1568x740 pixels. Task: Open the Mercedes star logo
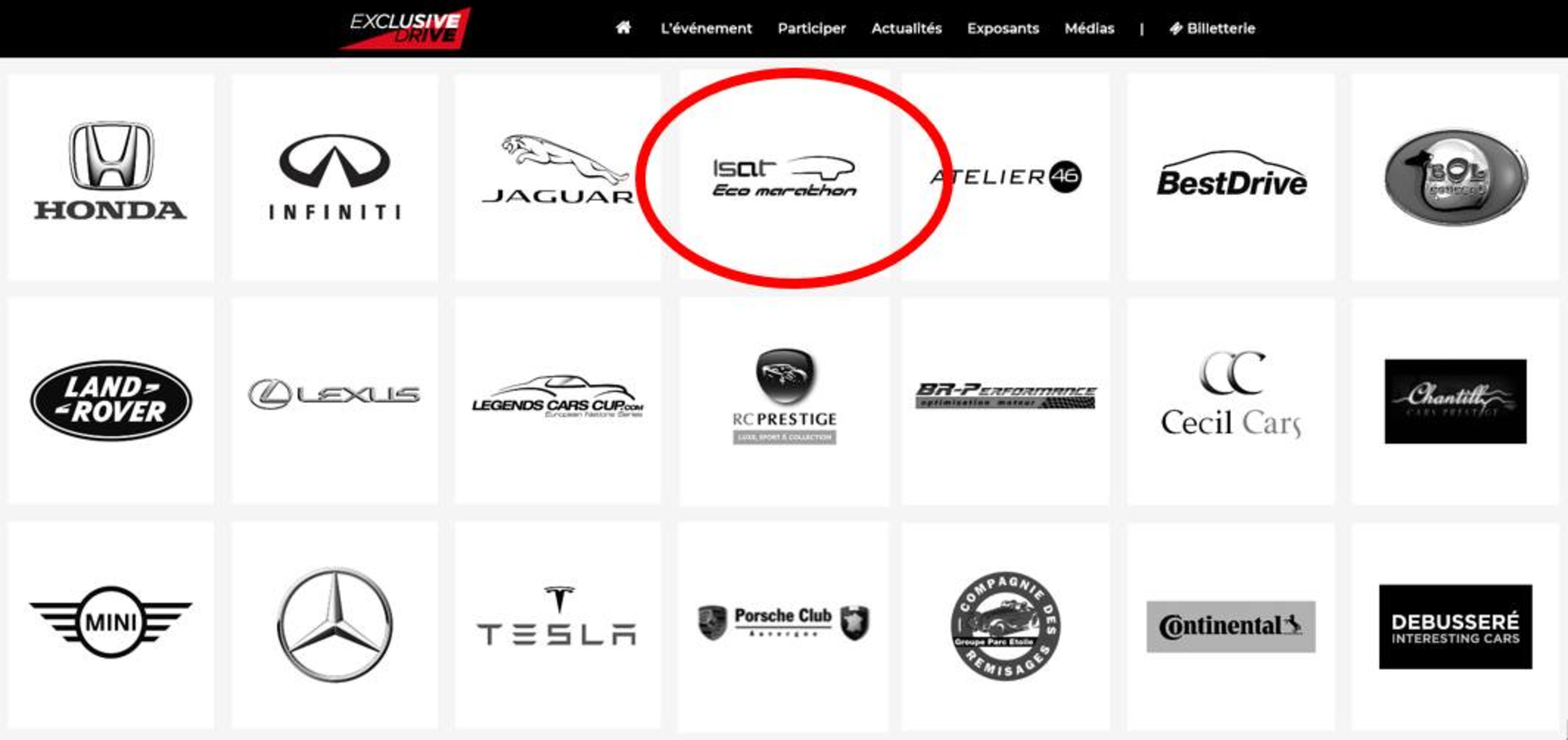(335, 624)
